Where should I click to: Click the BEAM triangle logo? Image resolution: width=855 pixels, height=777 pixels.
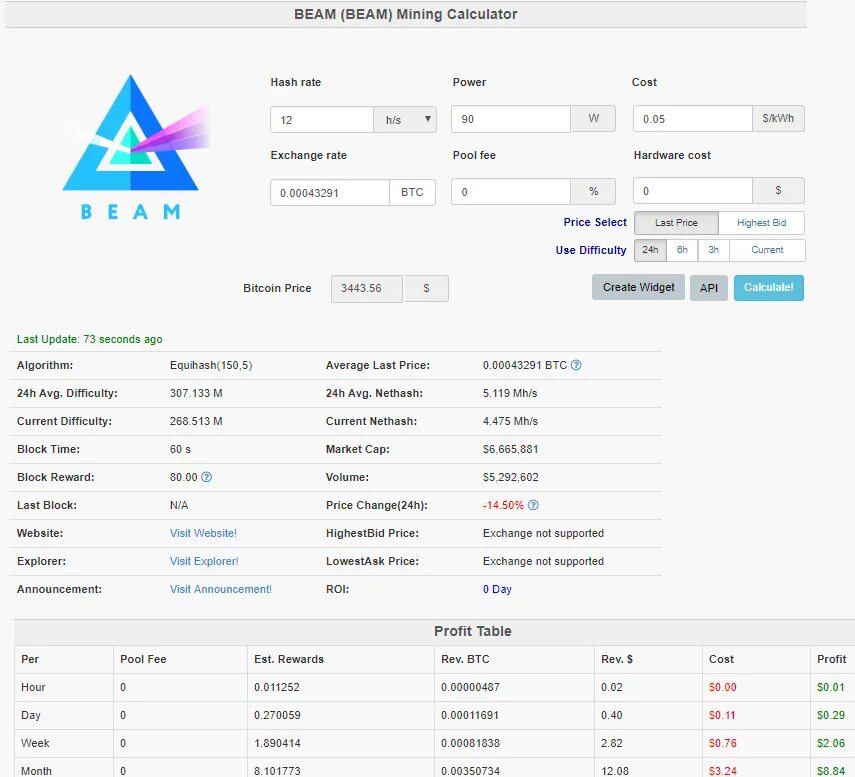pyautogui.click(x=131, y=147)
